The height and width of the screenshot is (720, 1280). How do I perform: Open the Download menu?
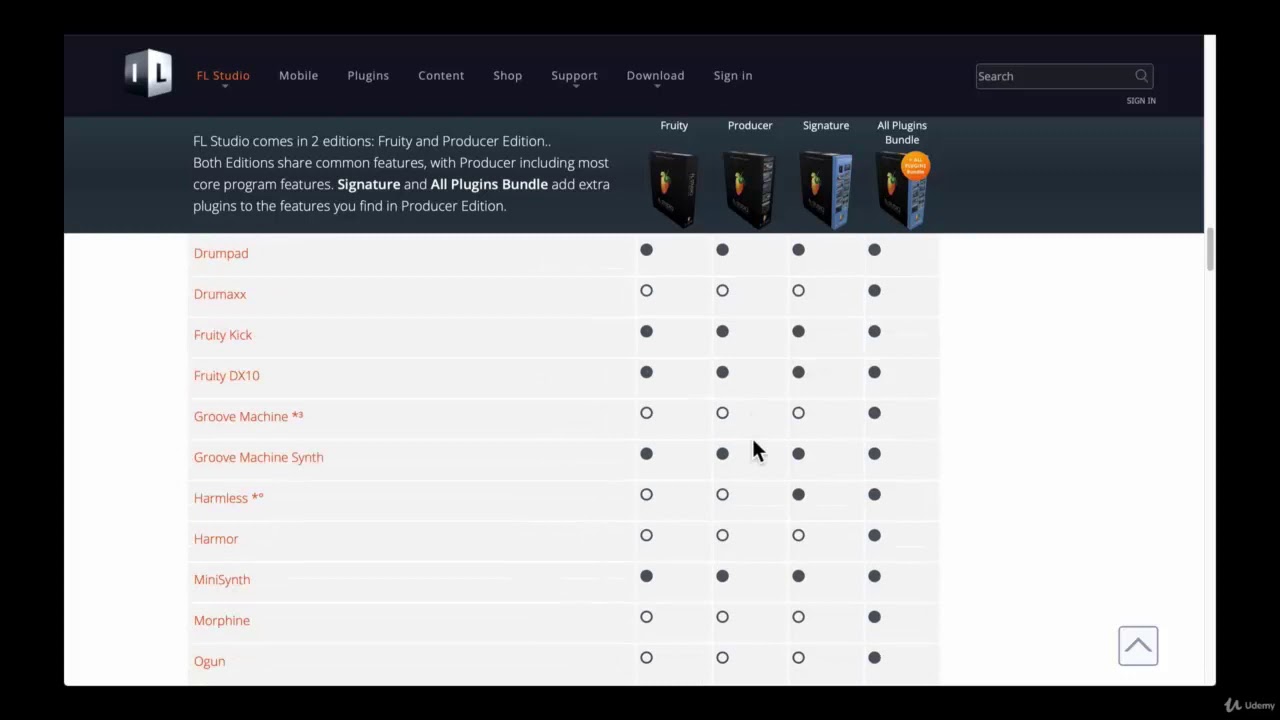655,75
